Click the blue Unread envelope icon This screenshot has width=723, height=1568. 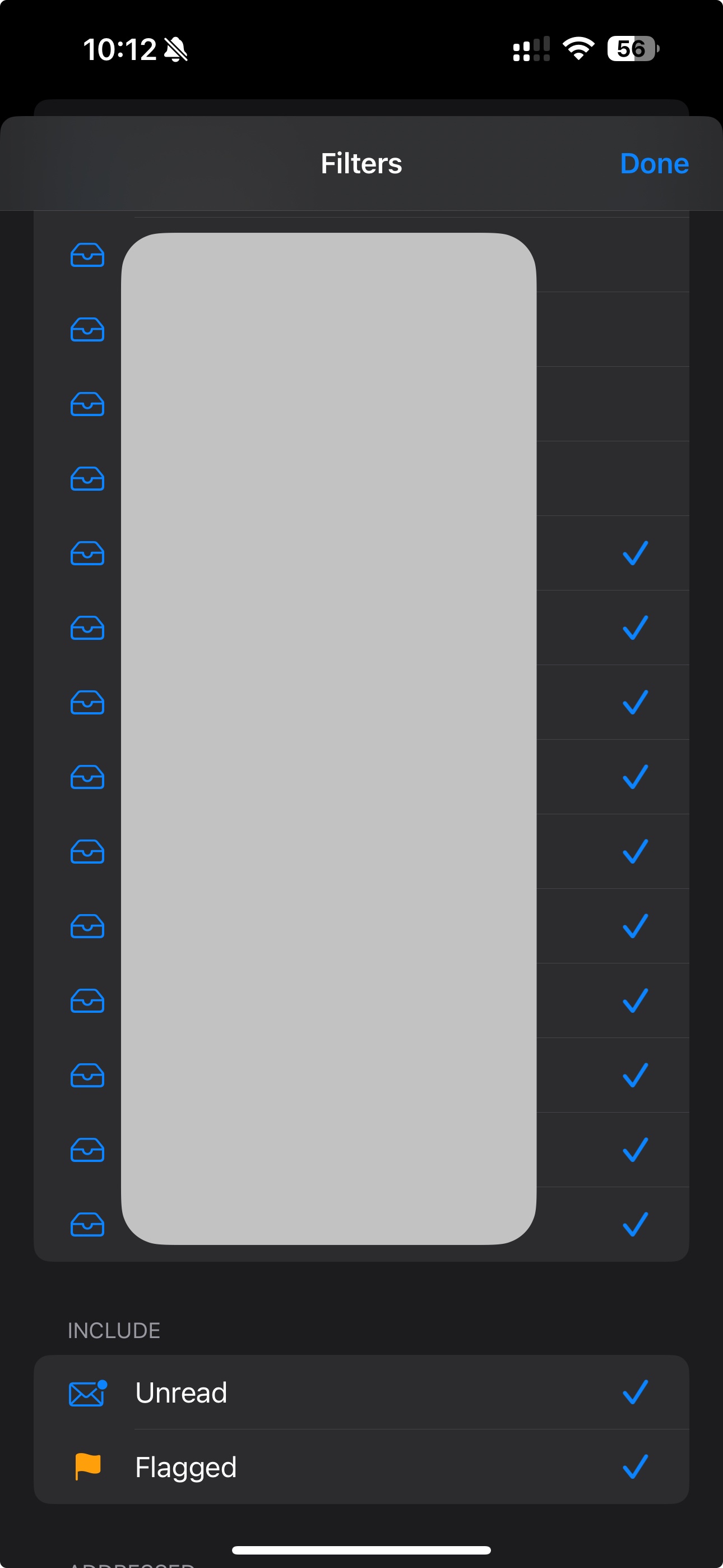(x=87, y=1392)
